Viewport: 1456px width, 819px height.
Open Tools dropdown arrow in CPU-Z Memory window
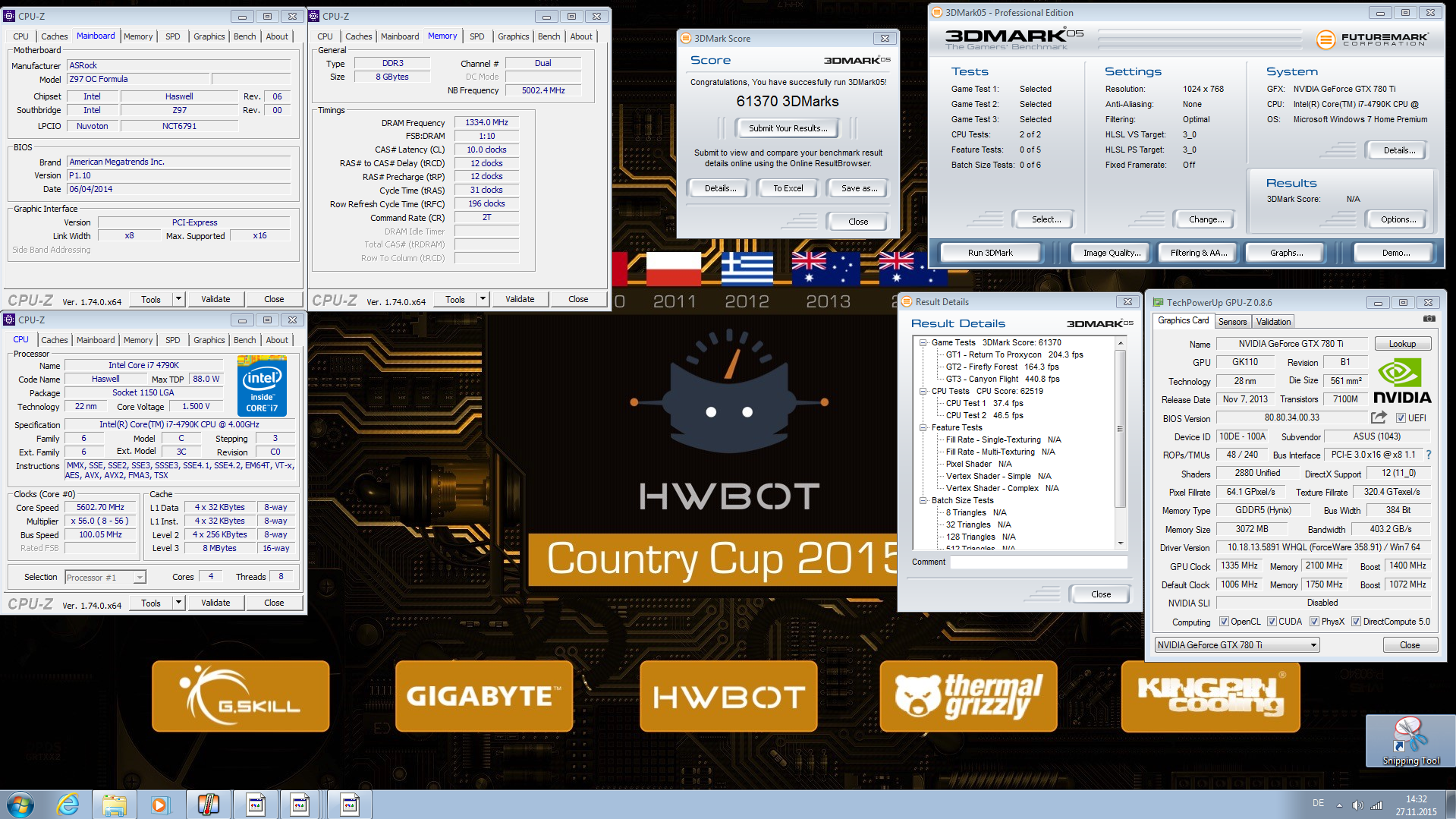(x=483, y=299)
